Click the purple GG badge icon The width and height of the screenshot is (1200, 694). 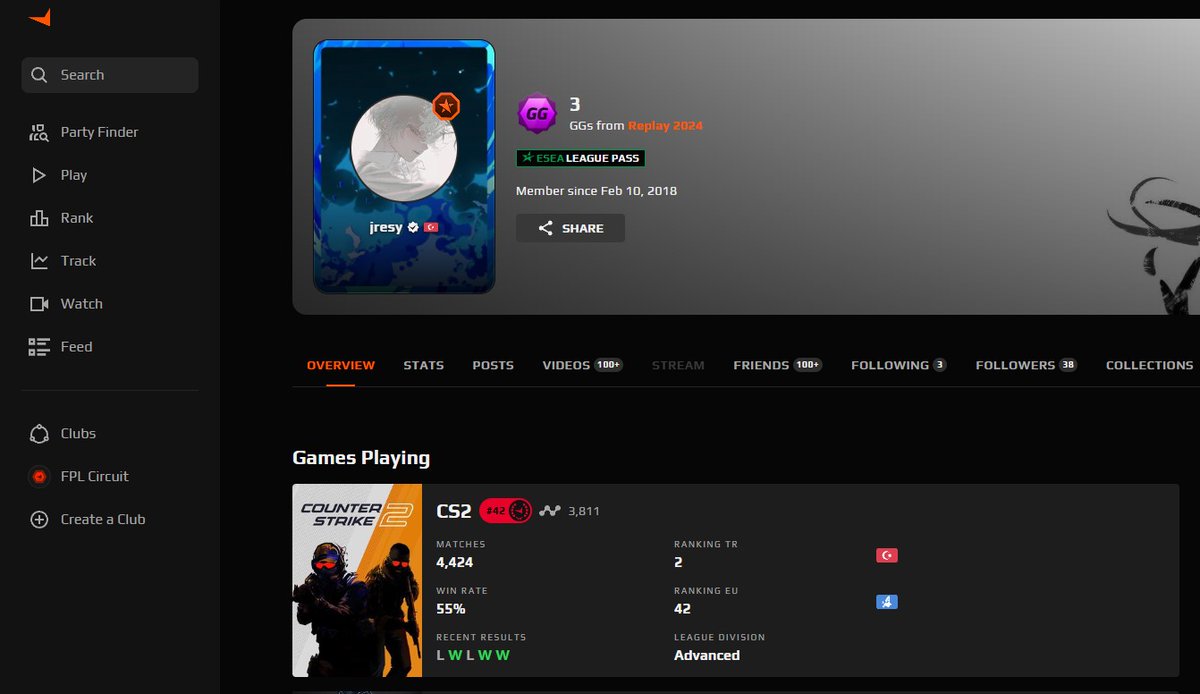537,114
